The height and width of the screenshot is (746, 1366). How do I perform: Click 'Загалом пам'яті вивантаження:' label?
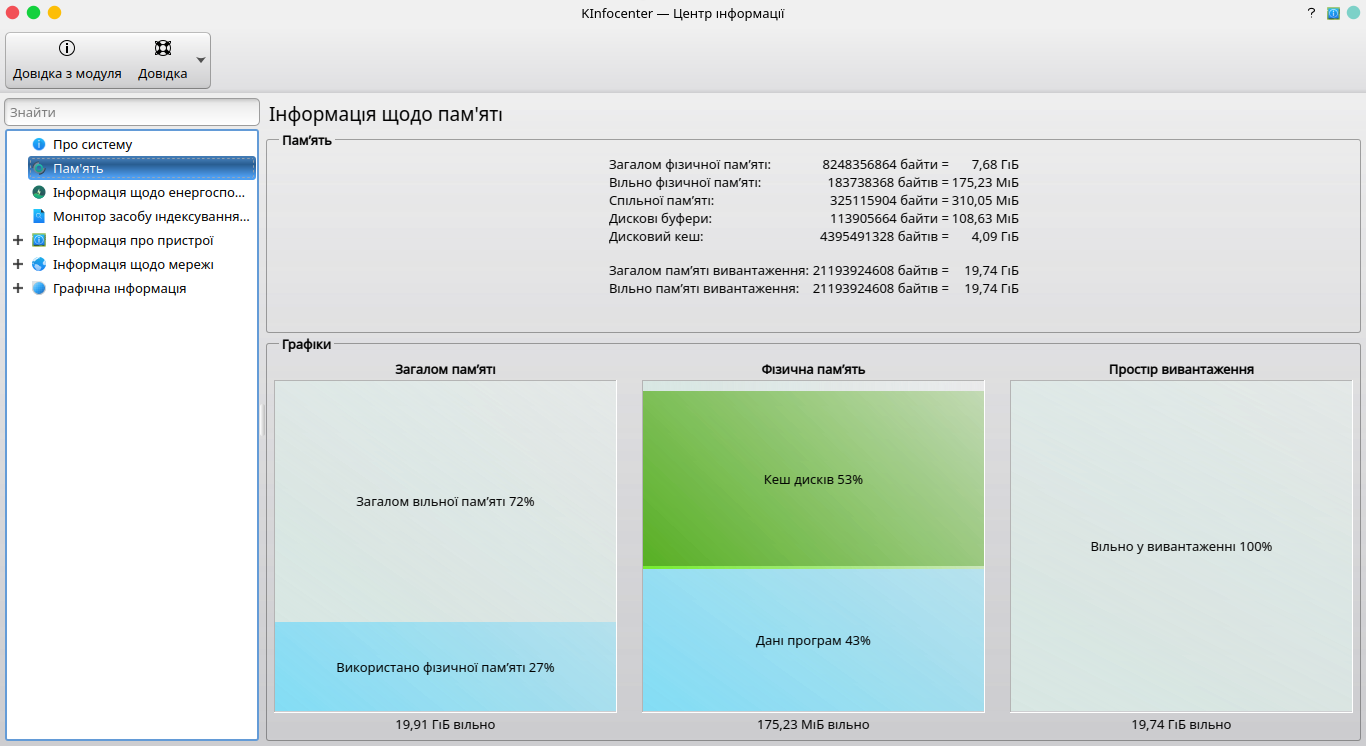coord(708,270)
